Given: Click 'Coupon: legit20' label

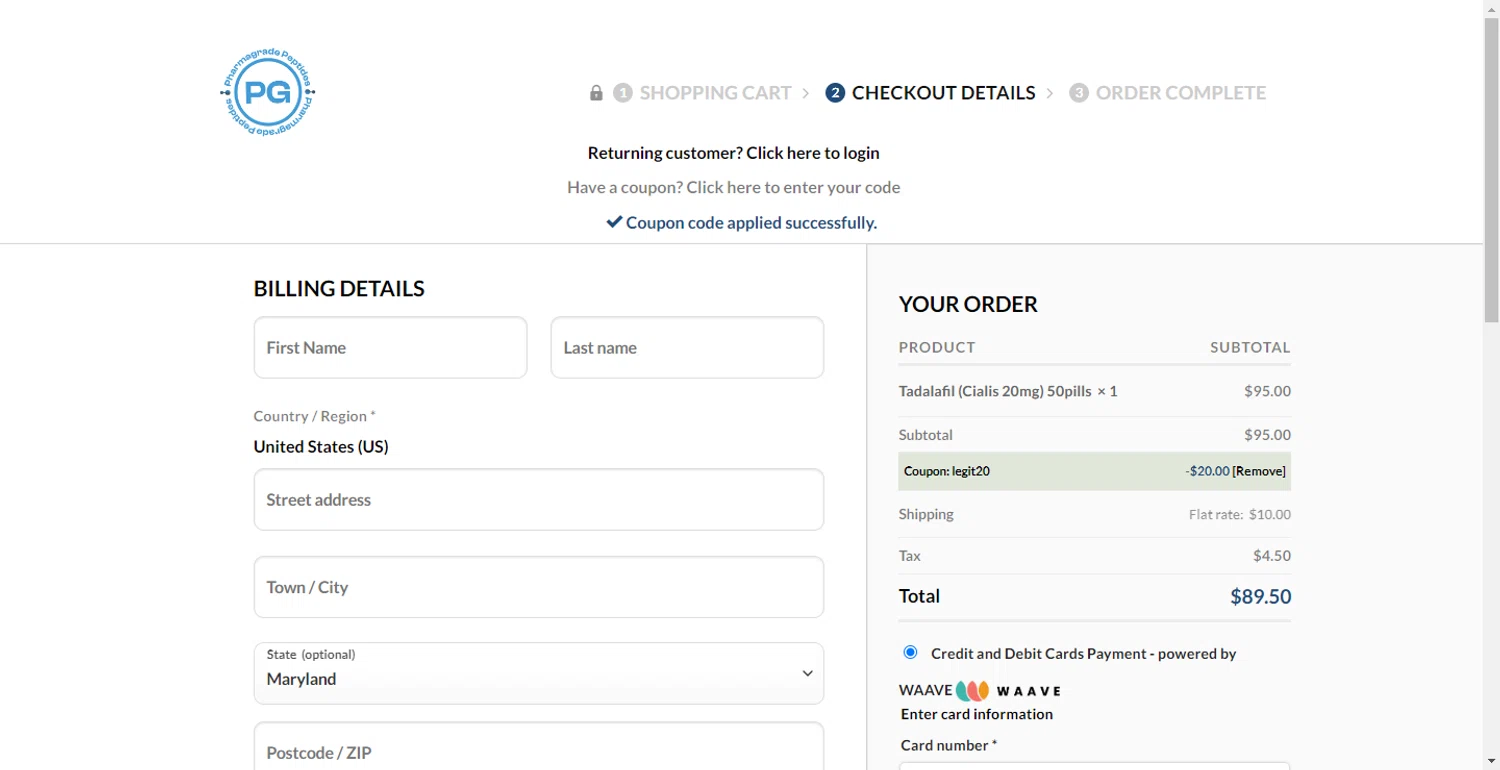Looking at the screenshot, I should click(947, 471).
